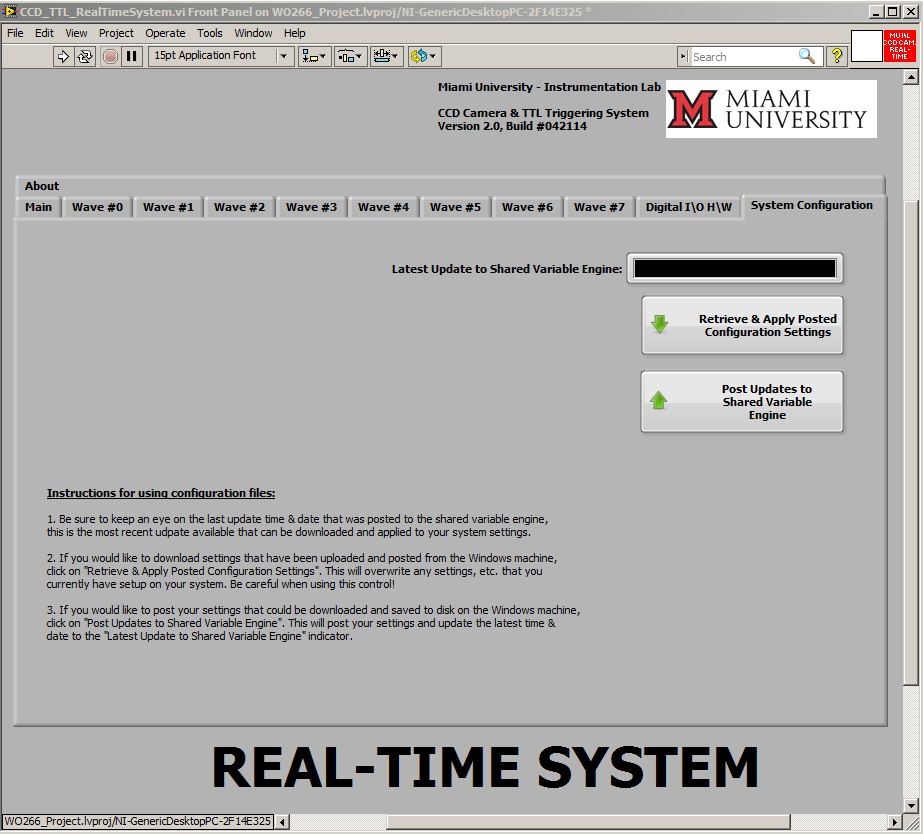Click Retrieve & Apply Posted Configuration Settings
Image resolution: width=923 pixels, height=834 pixels.
[742, 325]
